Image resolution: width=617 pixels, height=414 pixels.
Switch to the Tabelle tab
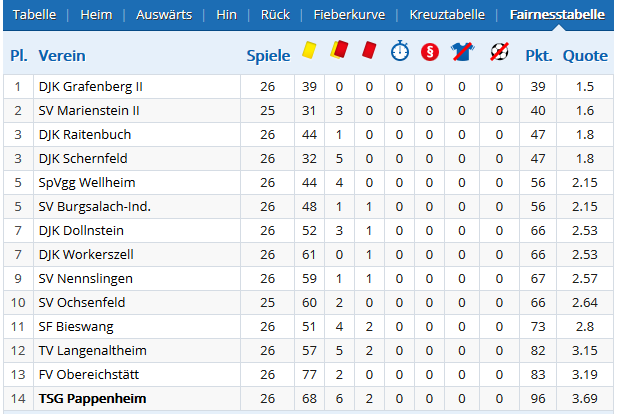[x=34, y=15]
